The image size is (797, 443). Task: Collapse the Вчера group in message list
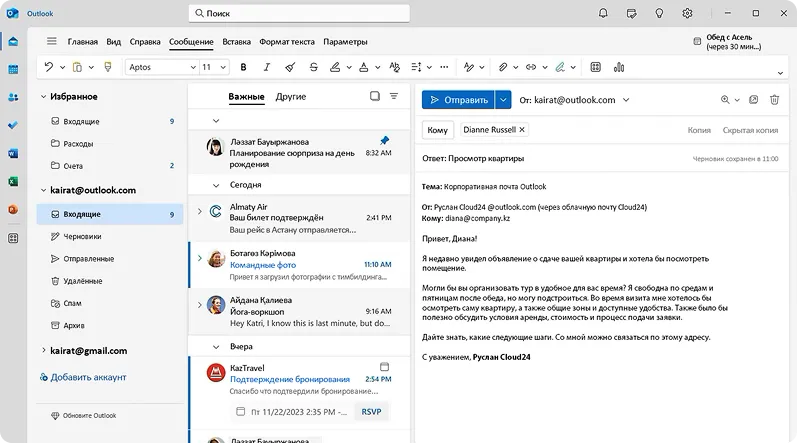tap(216, 347)
